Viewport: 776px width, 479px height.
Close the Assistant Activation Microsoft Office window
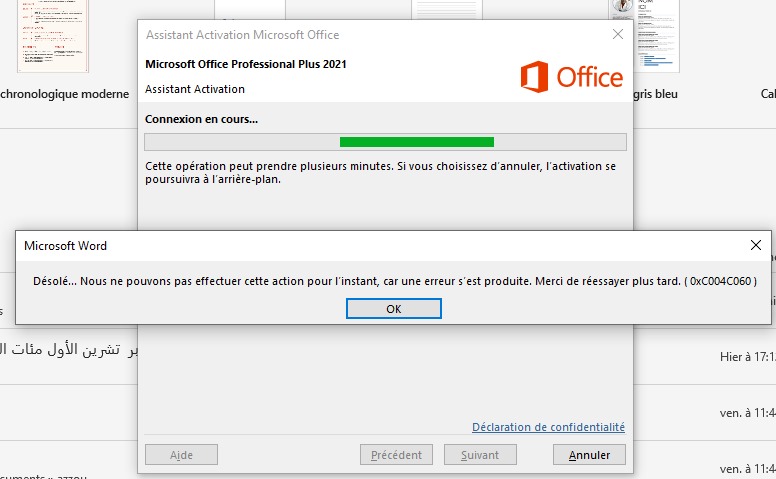[617, 34]
